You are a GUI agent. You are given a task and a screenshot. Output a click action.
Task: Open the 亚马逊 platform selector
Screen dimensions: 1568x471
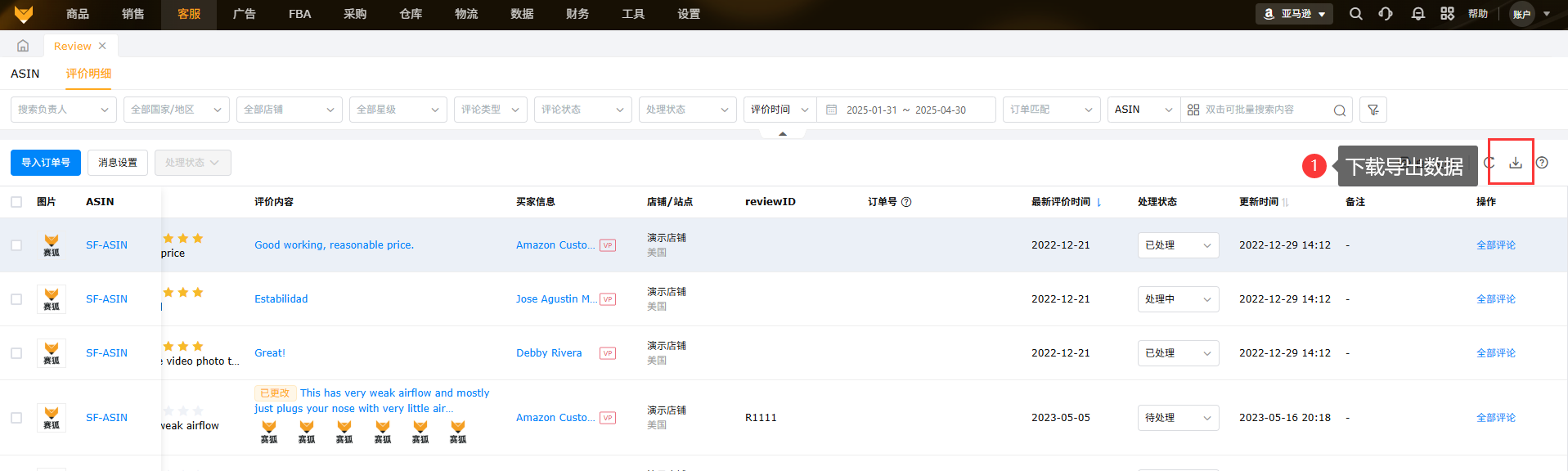tap(1294, 14)
